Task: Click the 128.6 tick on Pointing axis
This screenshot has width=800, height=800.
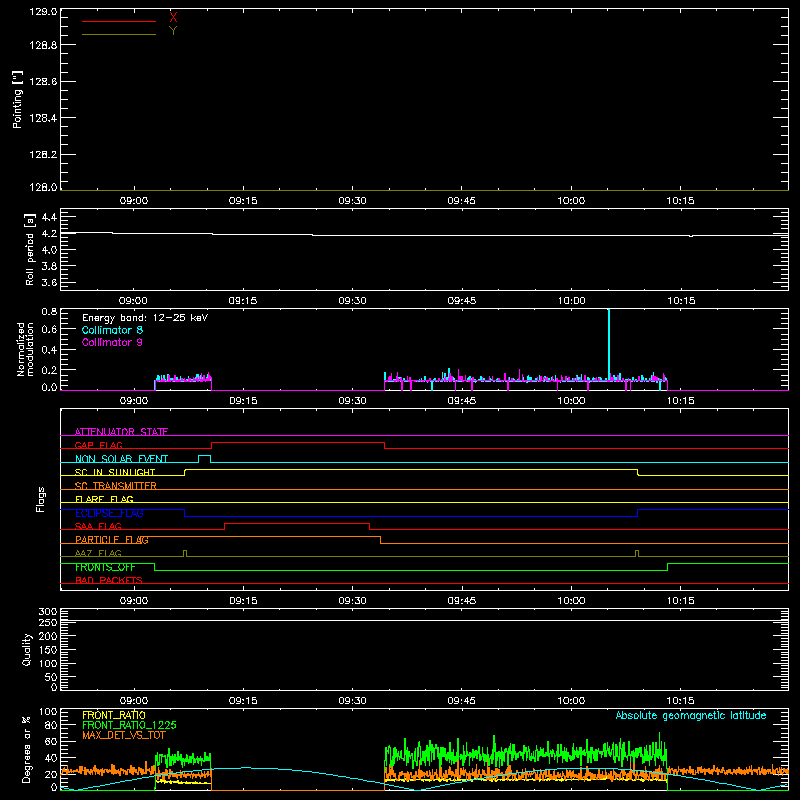Action: pyautogui.click(x=43, y=82)
